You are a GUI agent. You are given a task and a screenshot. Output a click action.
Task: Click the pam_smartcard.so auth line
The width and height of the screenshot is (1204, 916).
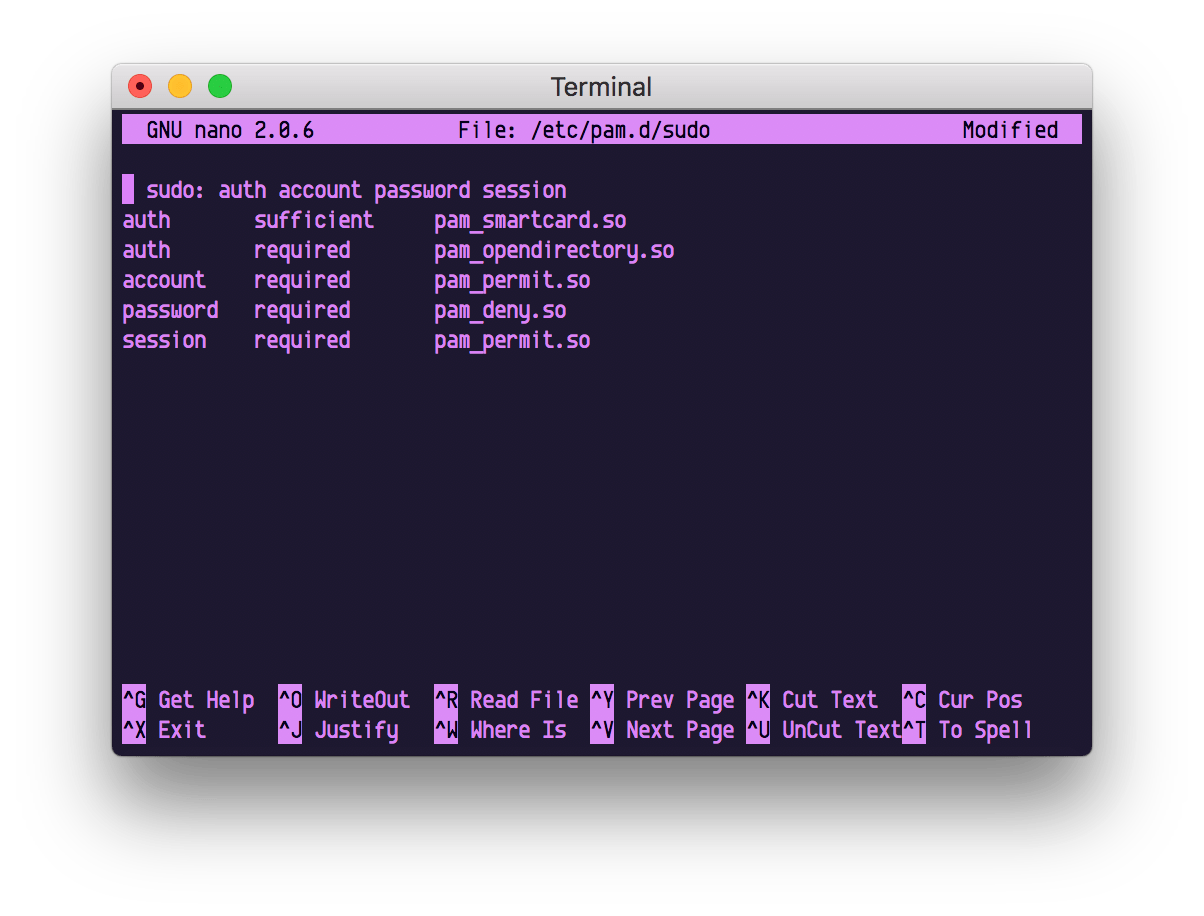(x=375, y=220)
